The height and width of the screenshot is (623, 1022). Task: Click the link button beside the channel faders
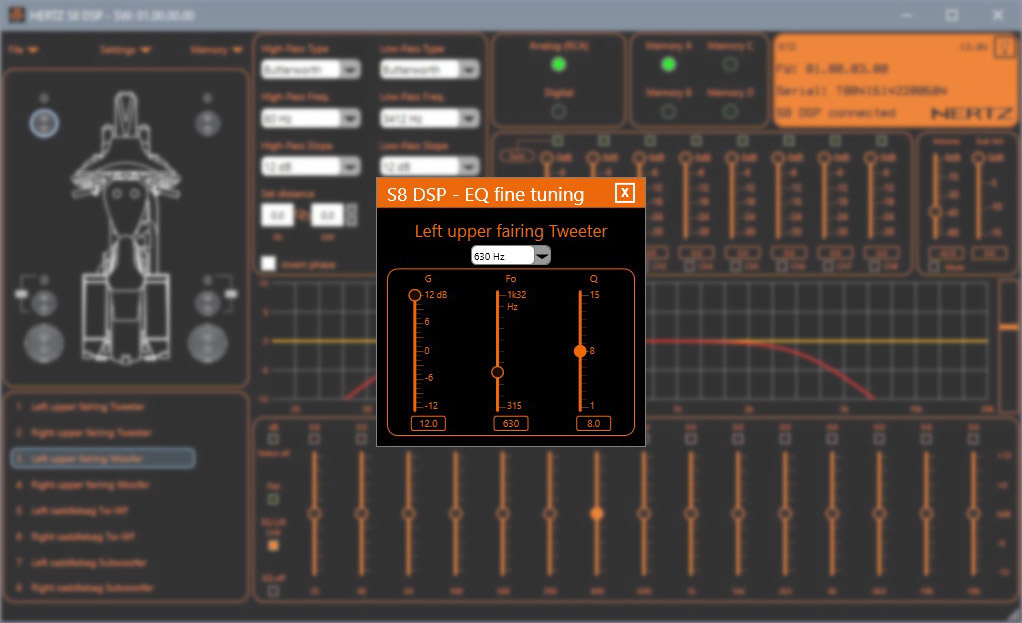[x=516, y=156]
